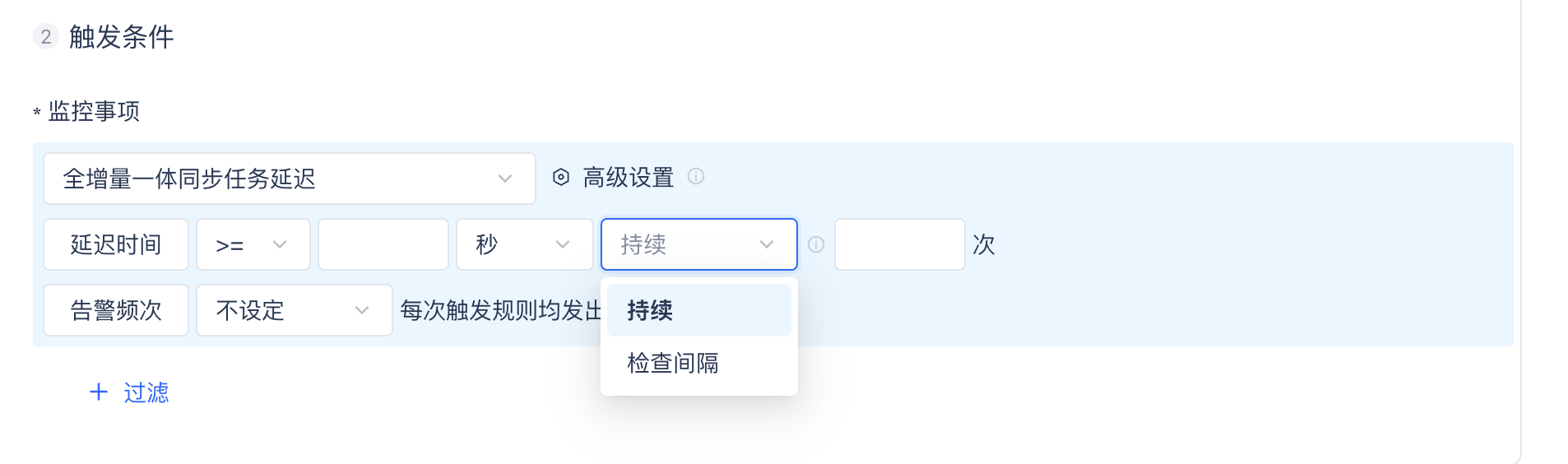Open 高级设置 advanced settings text link
Viewport: 1568px width, 464px height.
click(629, 178)
